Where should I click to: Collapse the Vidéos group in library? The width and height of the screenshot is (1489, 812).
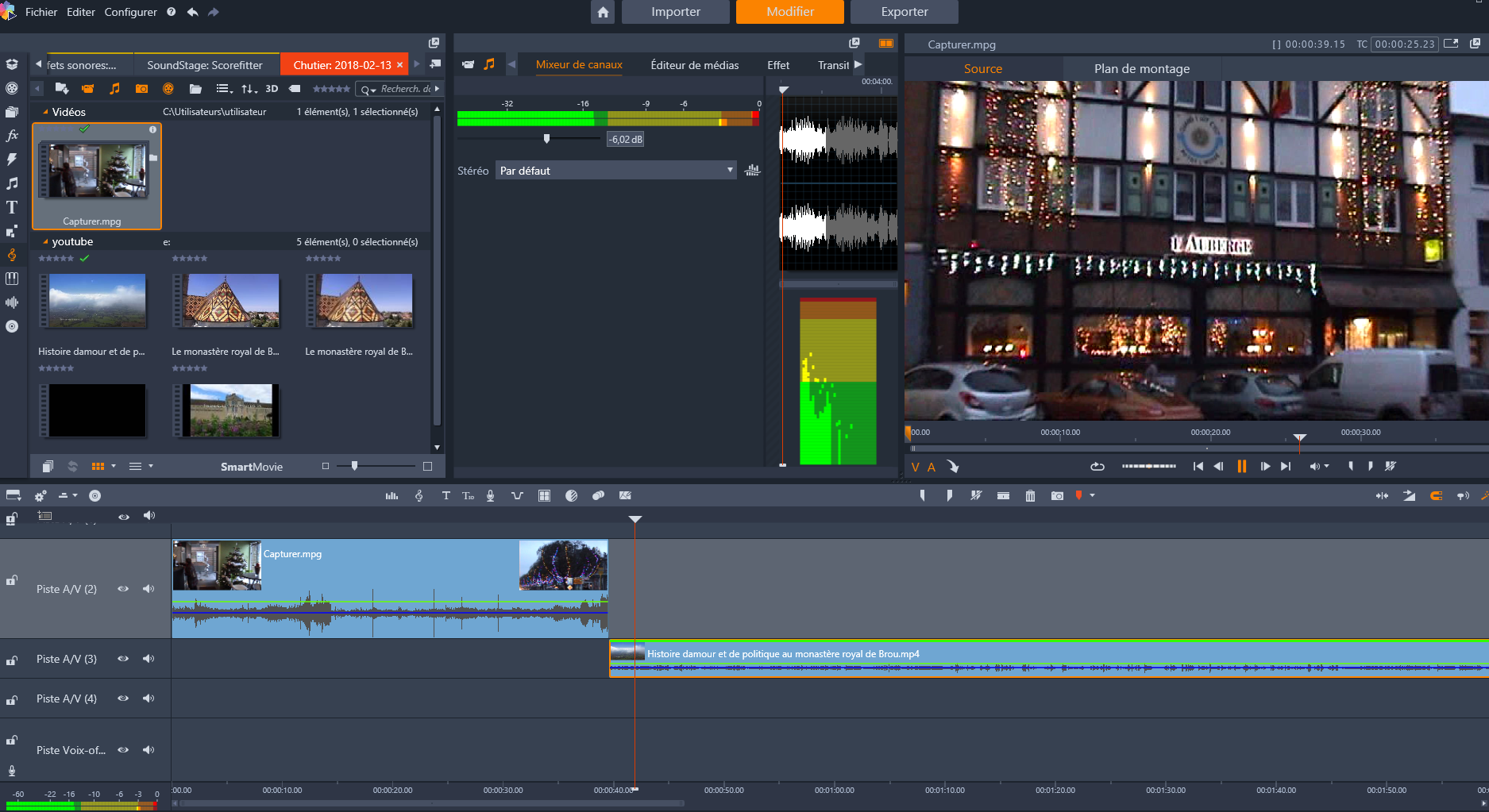[45, 112]
